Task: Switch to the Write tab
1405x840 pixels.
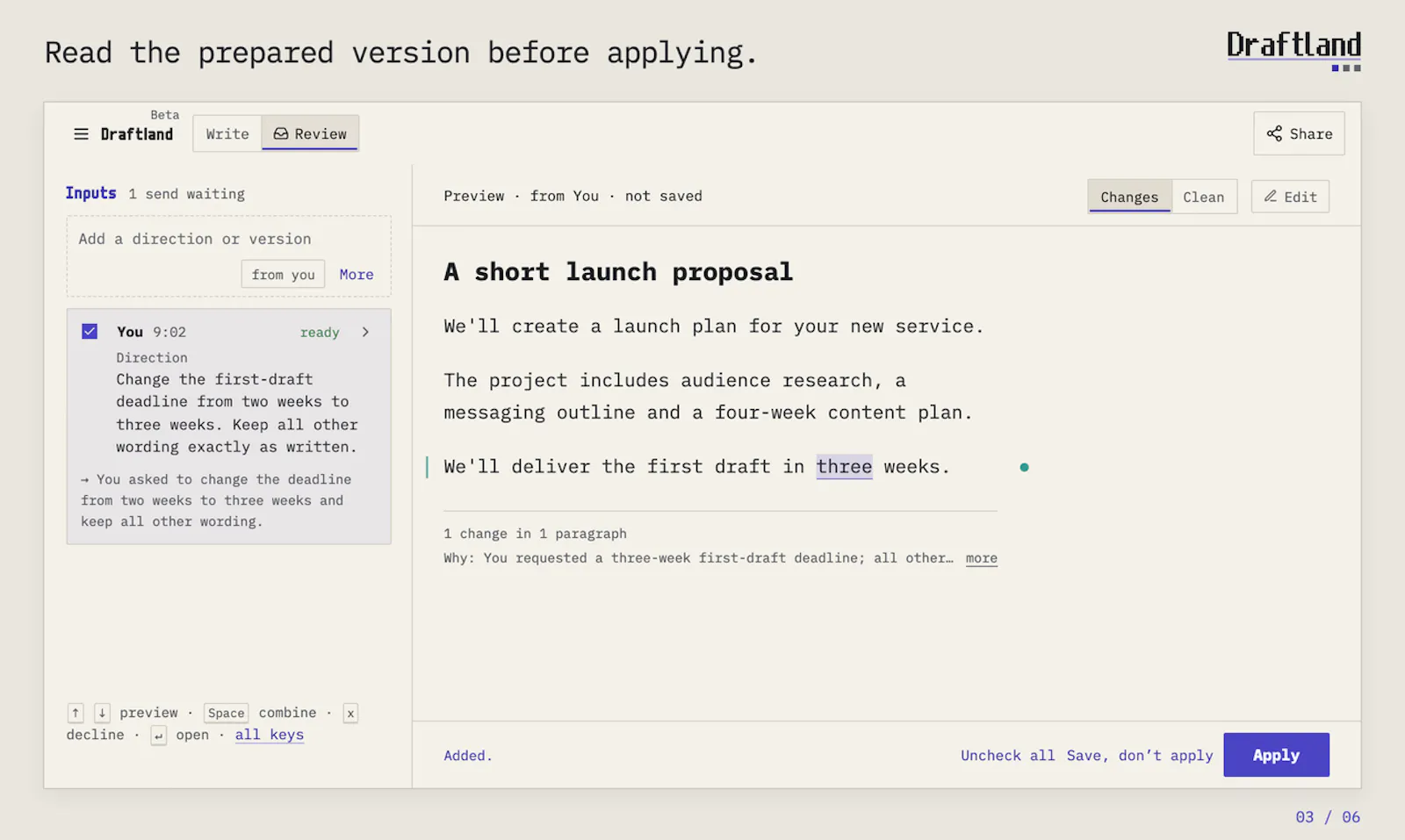Action: point(227,134)
